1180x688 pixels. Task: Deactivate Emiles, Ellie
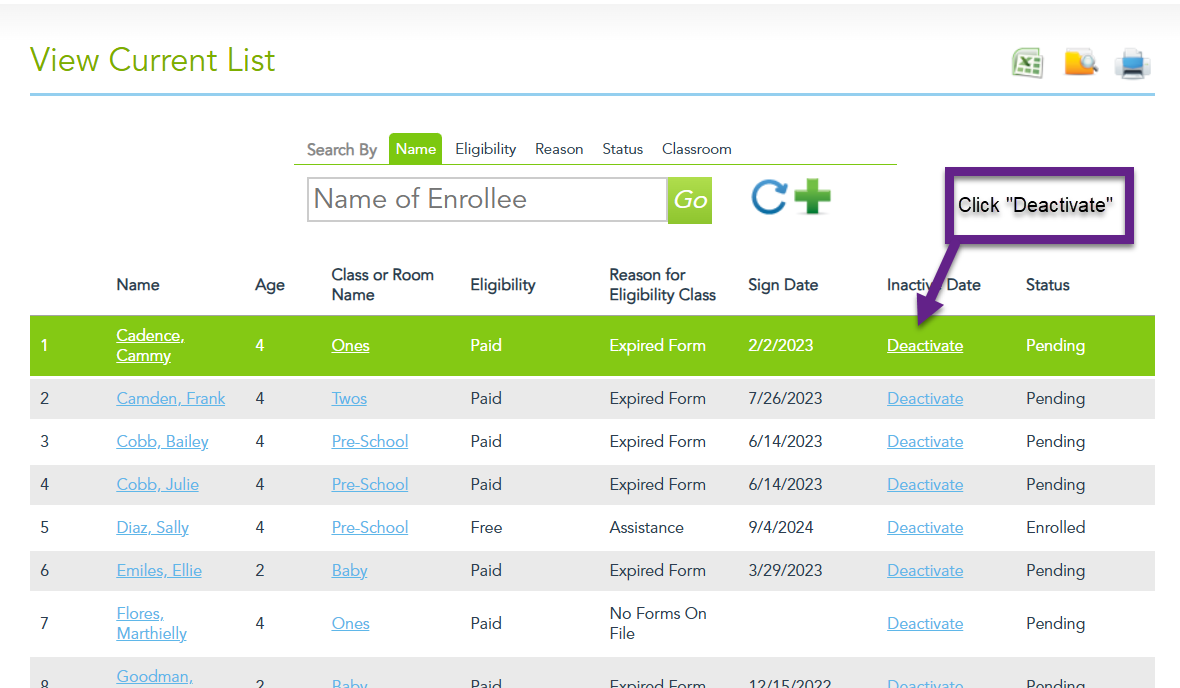925,570
